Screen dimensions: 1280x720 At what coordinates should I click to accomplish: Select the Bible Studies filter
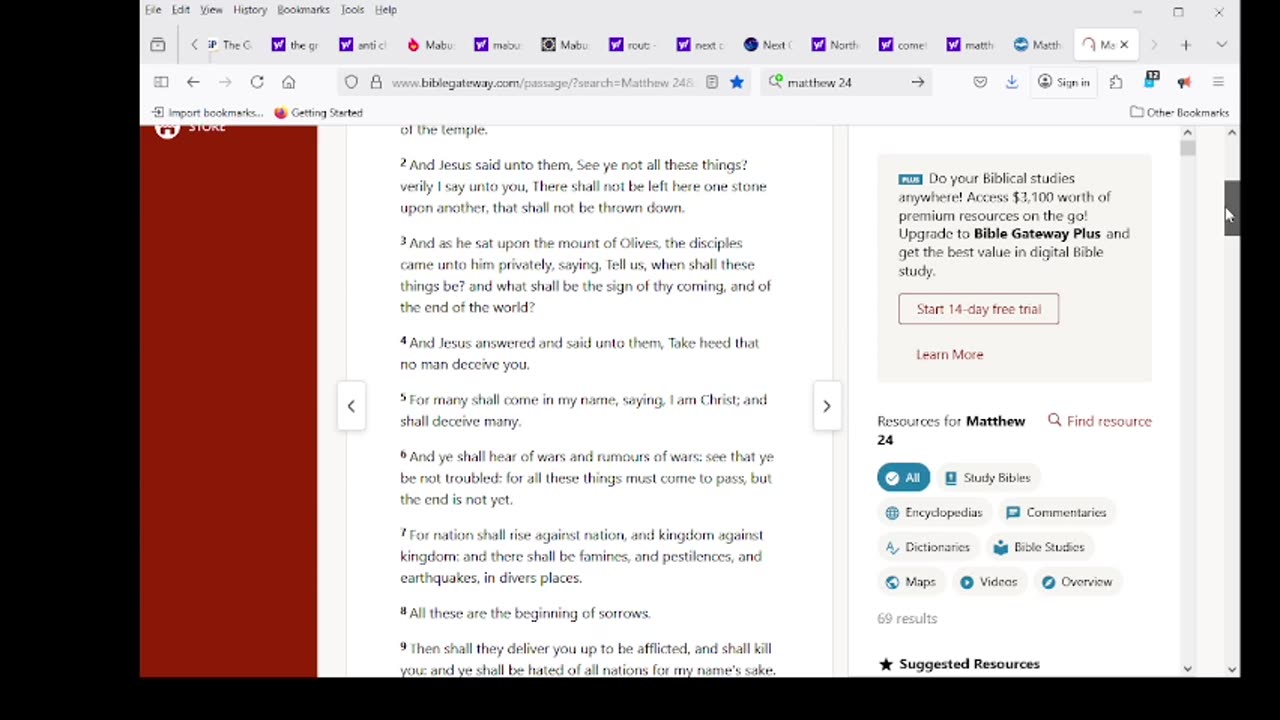(1039, 548)
